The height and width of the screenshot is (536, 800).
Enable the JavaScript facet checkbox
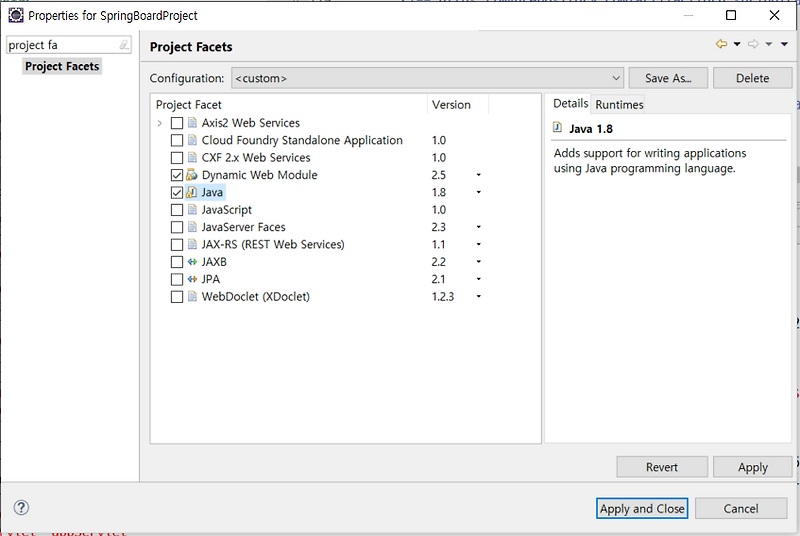[x=177, y=210]
